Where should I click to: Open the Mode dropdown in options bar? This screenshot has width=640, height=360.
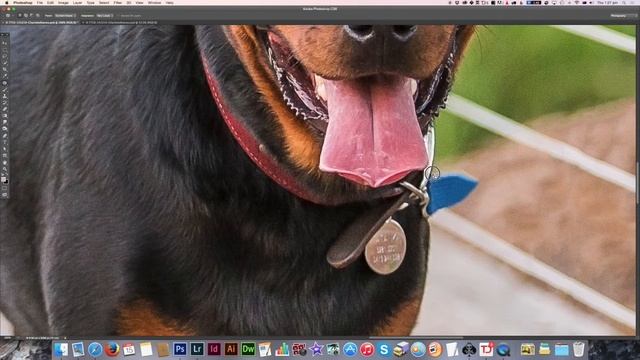click(x=65, y=16)
